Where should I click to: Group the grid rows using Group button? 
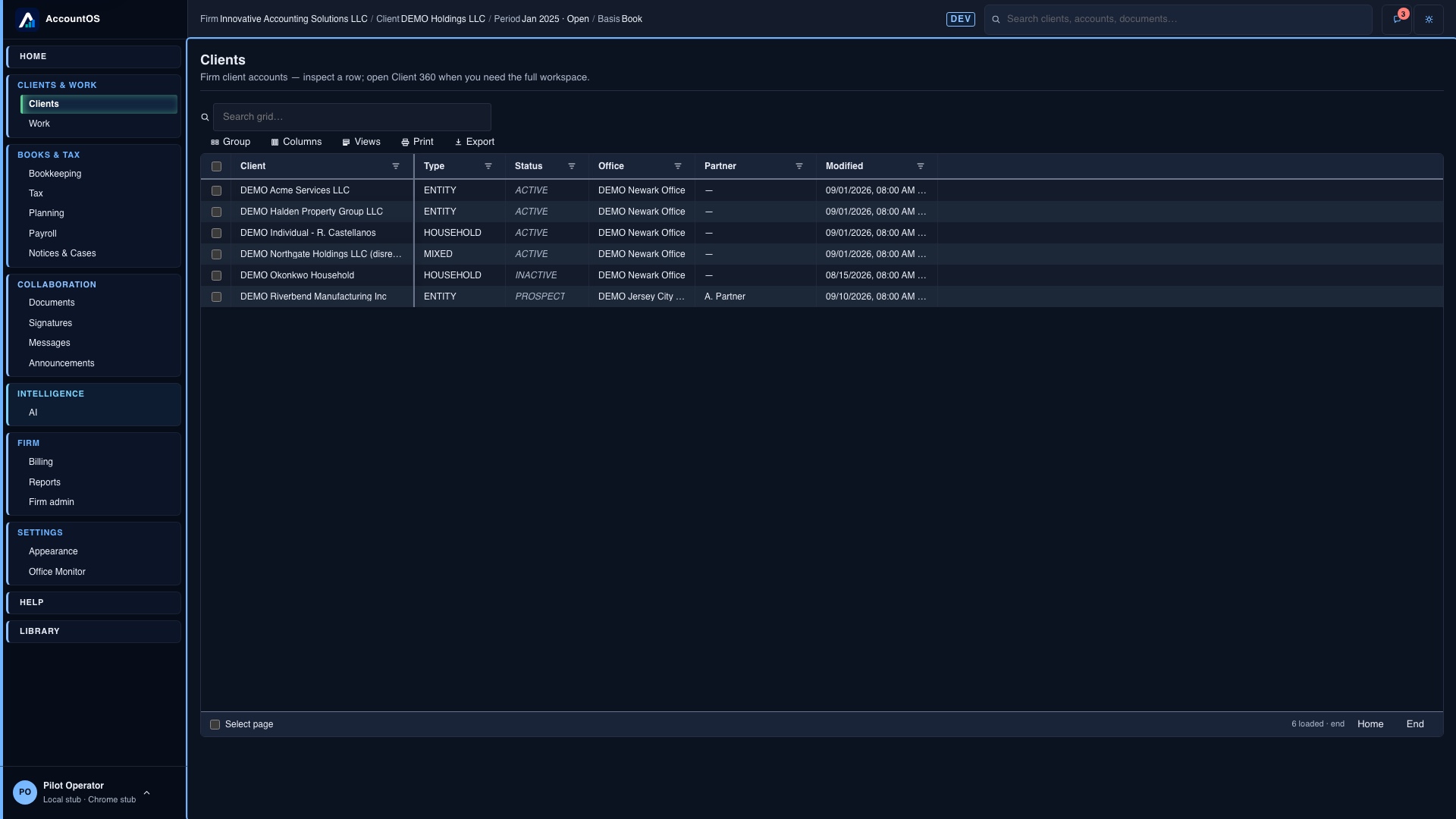(x=231, y=142)
